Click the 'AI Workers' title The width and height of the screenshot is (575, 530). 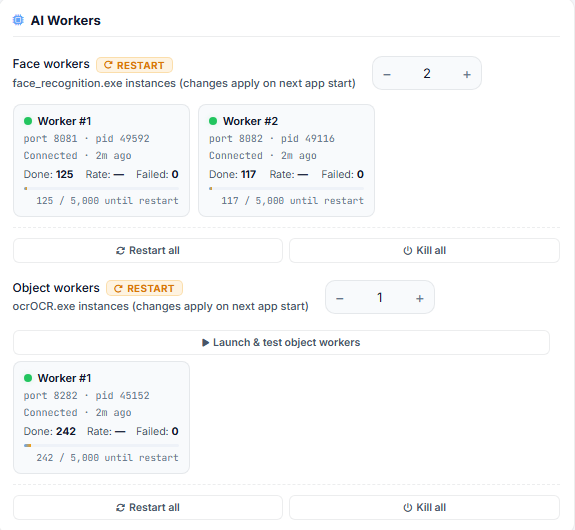pyautogui.click(x=66, y=21)
